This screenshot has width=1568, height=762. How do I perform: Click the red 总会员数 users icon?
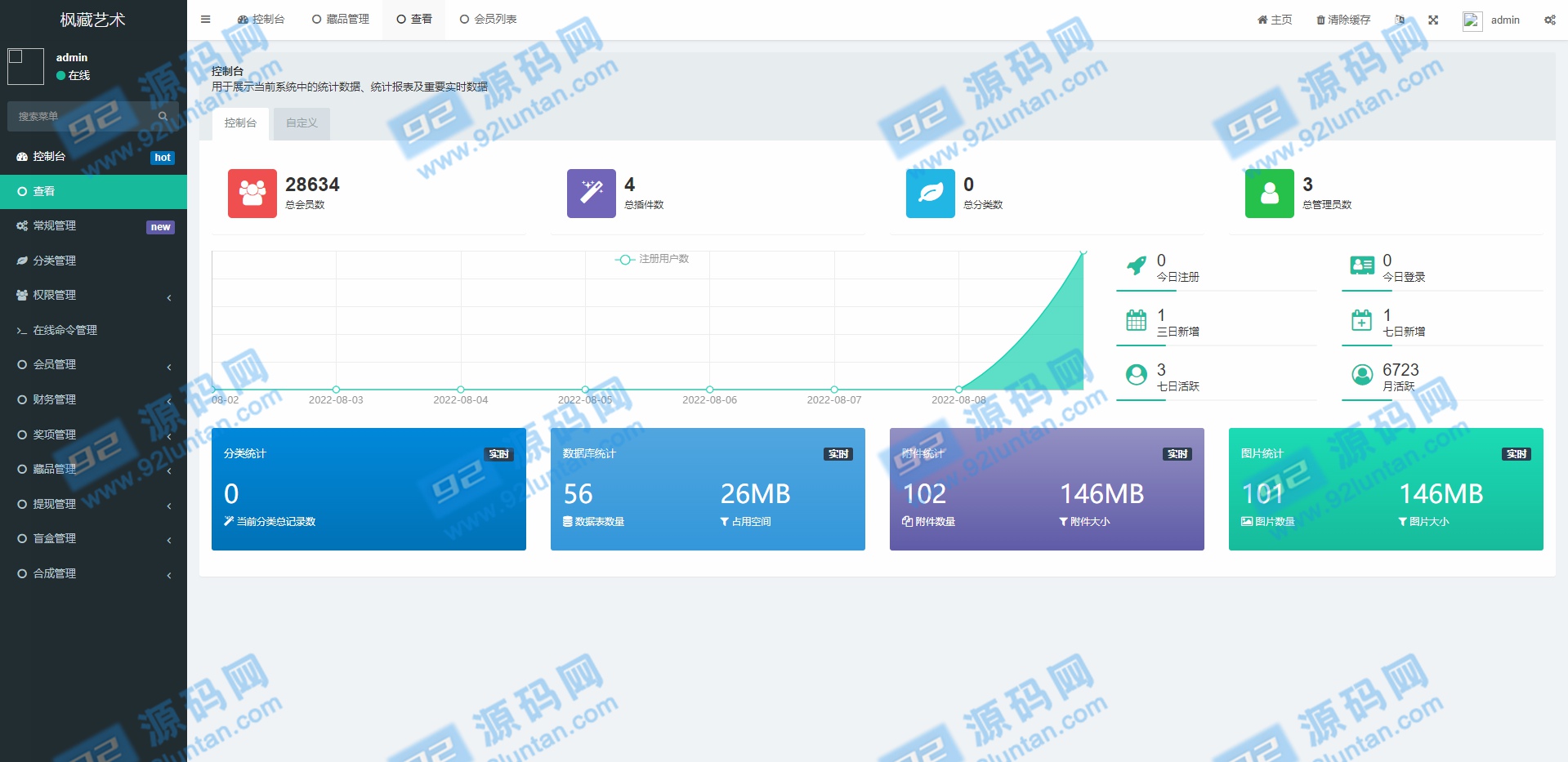(x=252, y=194)
